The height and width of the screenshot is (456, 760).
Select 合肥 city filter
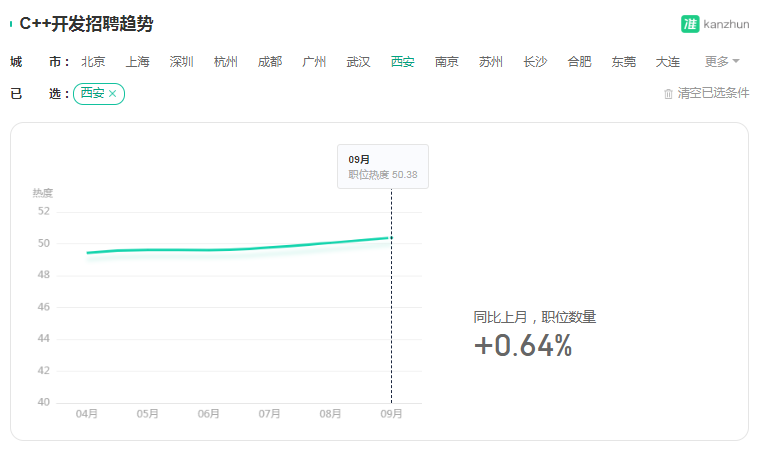coord(579,62)
